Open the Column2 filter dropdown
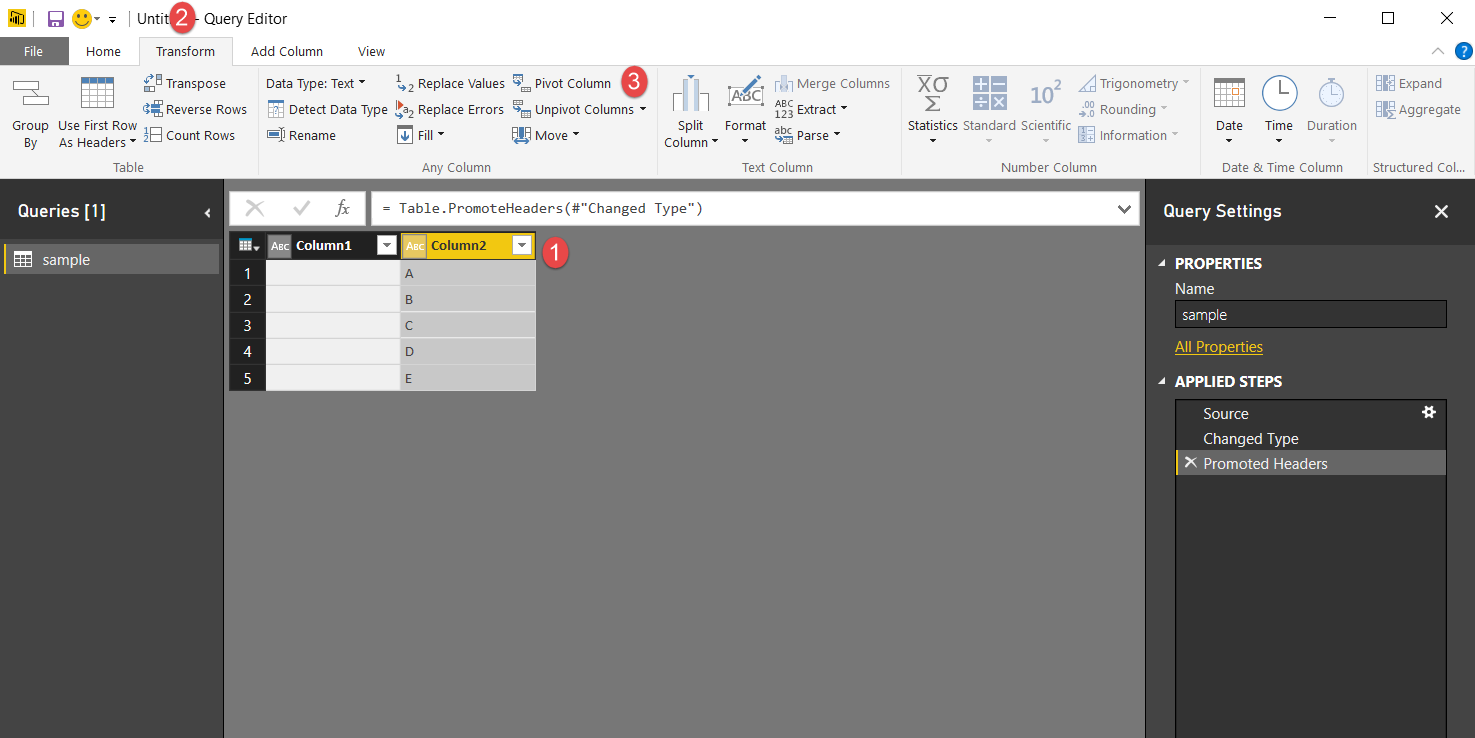This screenshot has height=738, width=1475. point(521,245)
